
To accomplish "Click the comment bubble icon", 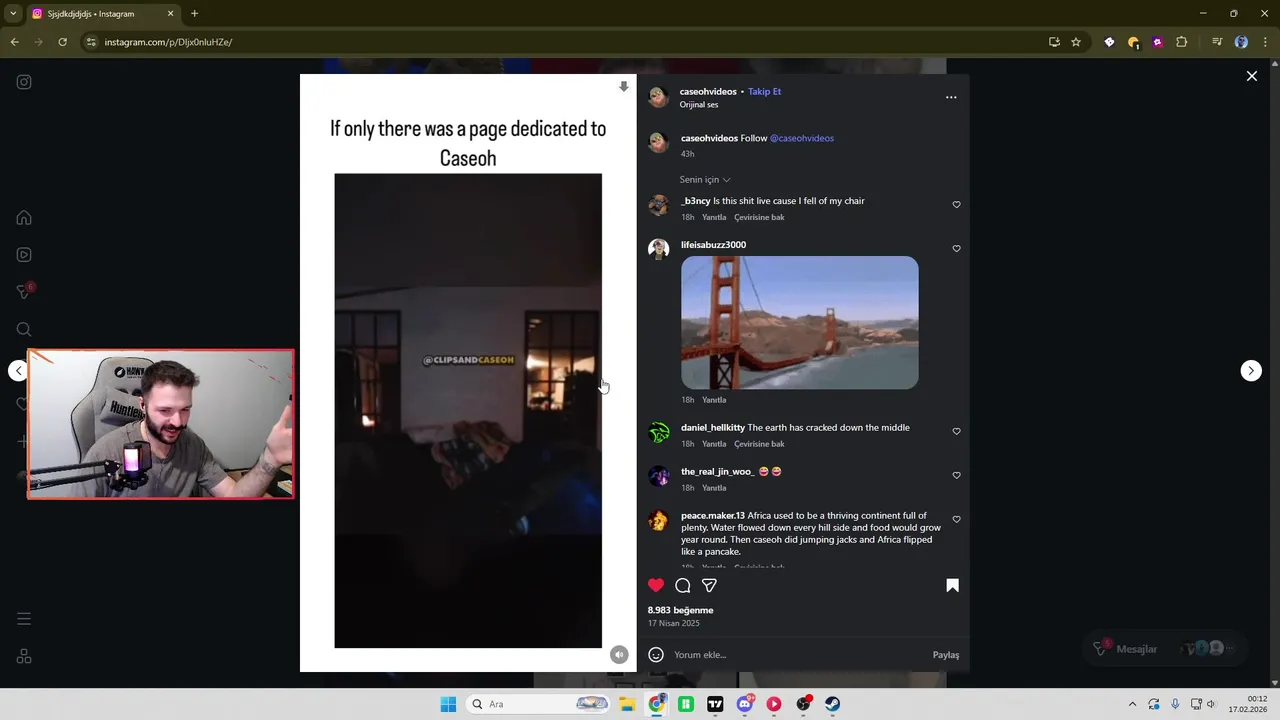I will pyautogui.click(x=683, y=585).
